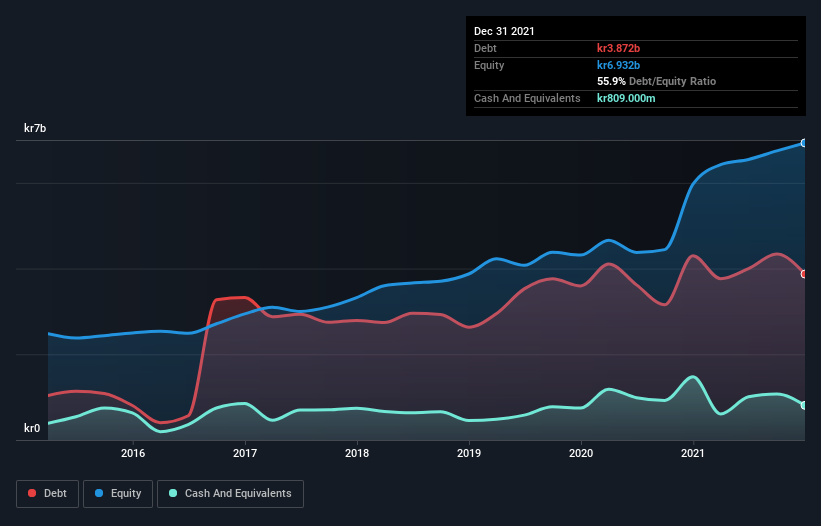Toggle Cash And Equivalents legend button
The width and height of the screenshot is (821, 526).
click(x=230, y=494)
